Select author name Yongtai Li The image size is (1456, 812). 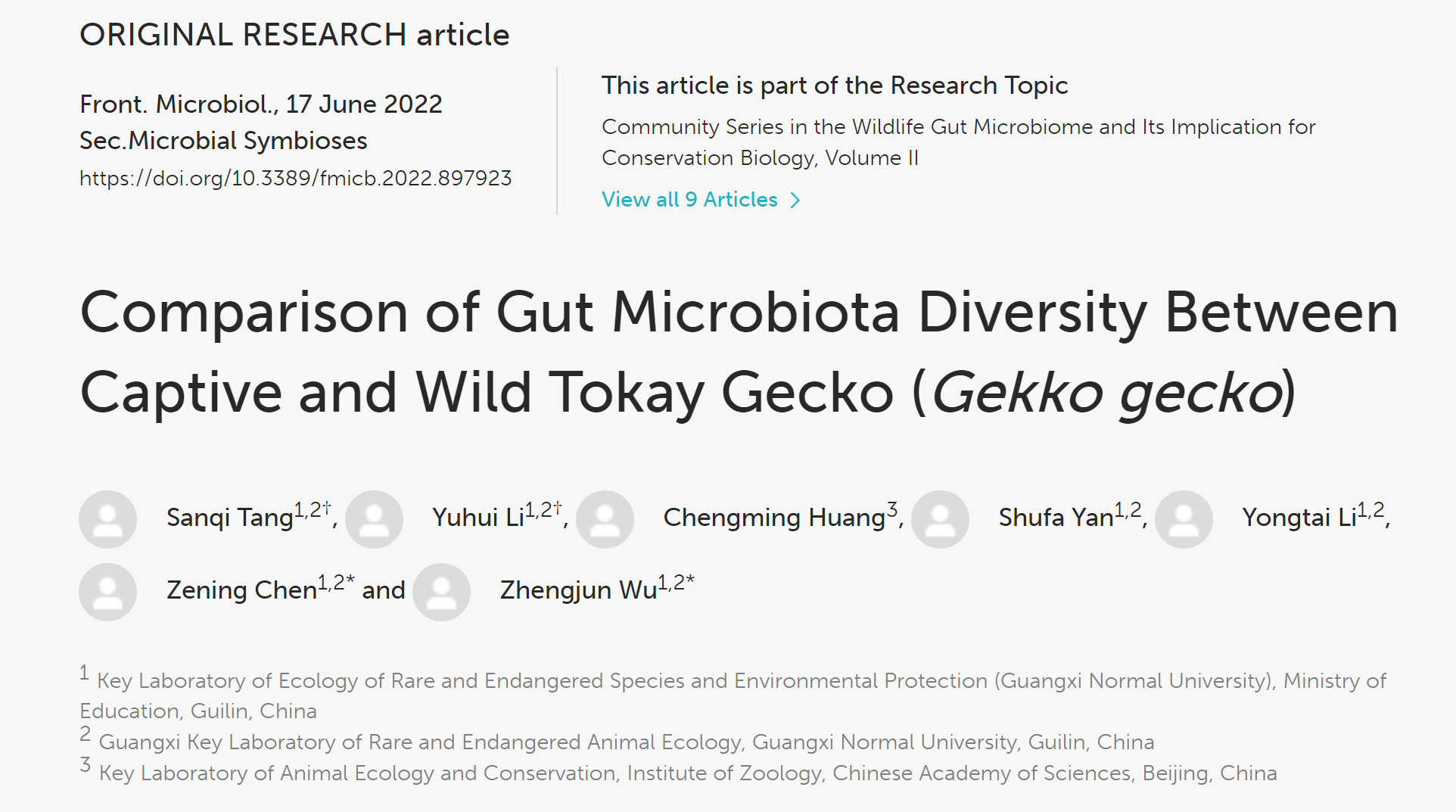(1299, 518)
